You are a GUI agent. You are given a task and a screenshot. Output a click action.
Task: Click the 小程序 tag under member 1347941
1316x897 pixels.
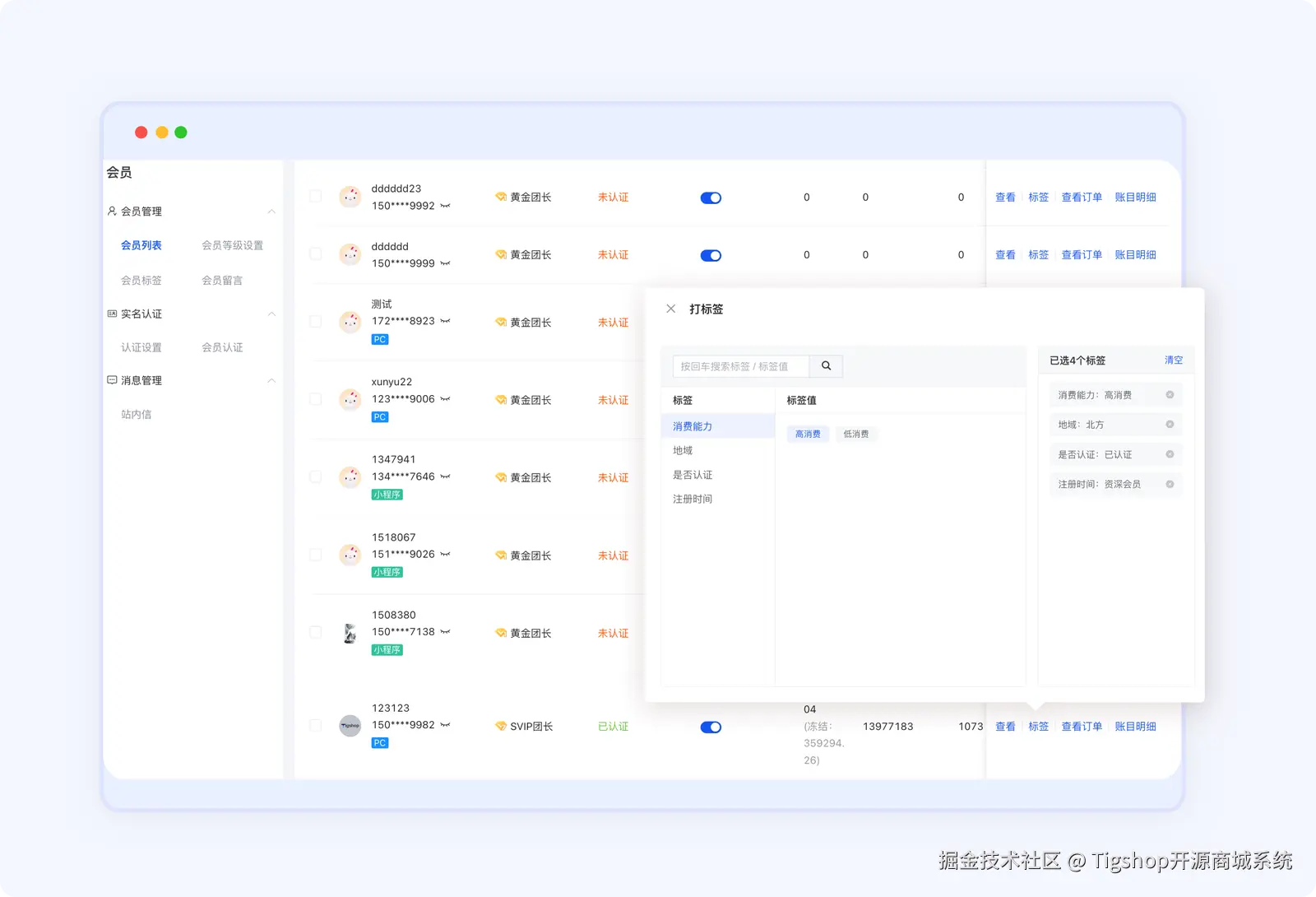point(387,495)
